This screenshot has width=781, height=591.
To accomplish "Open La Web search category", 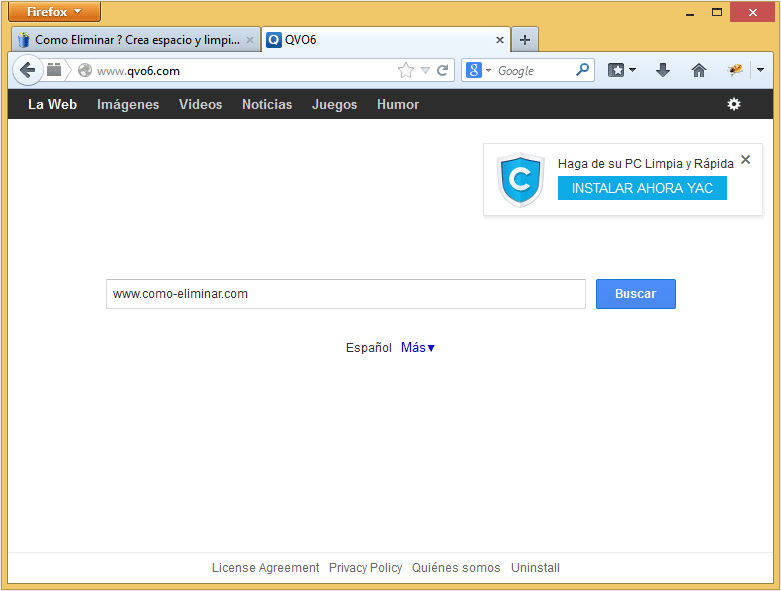I will (52, 104).
